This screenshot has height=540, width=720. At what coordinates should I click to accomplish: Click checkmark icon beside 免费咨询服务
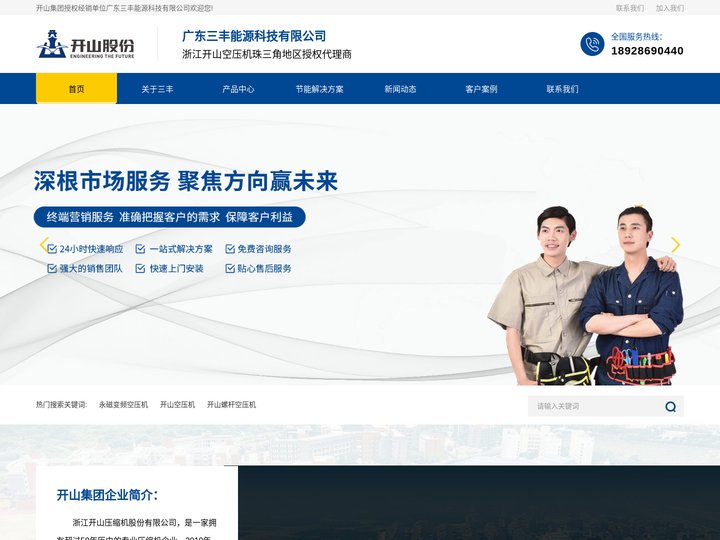pyautogui.click(x=230, y=249)
